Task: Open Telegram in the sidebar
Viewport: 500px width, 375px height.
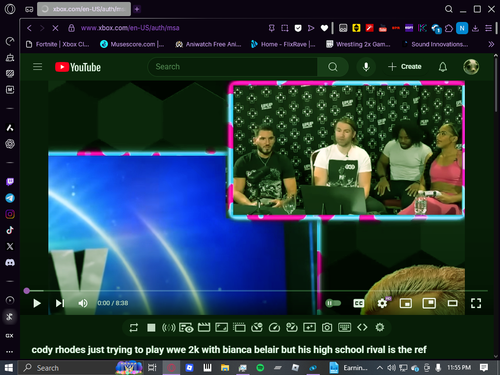Action: (x=10, y=198)
